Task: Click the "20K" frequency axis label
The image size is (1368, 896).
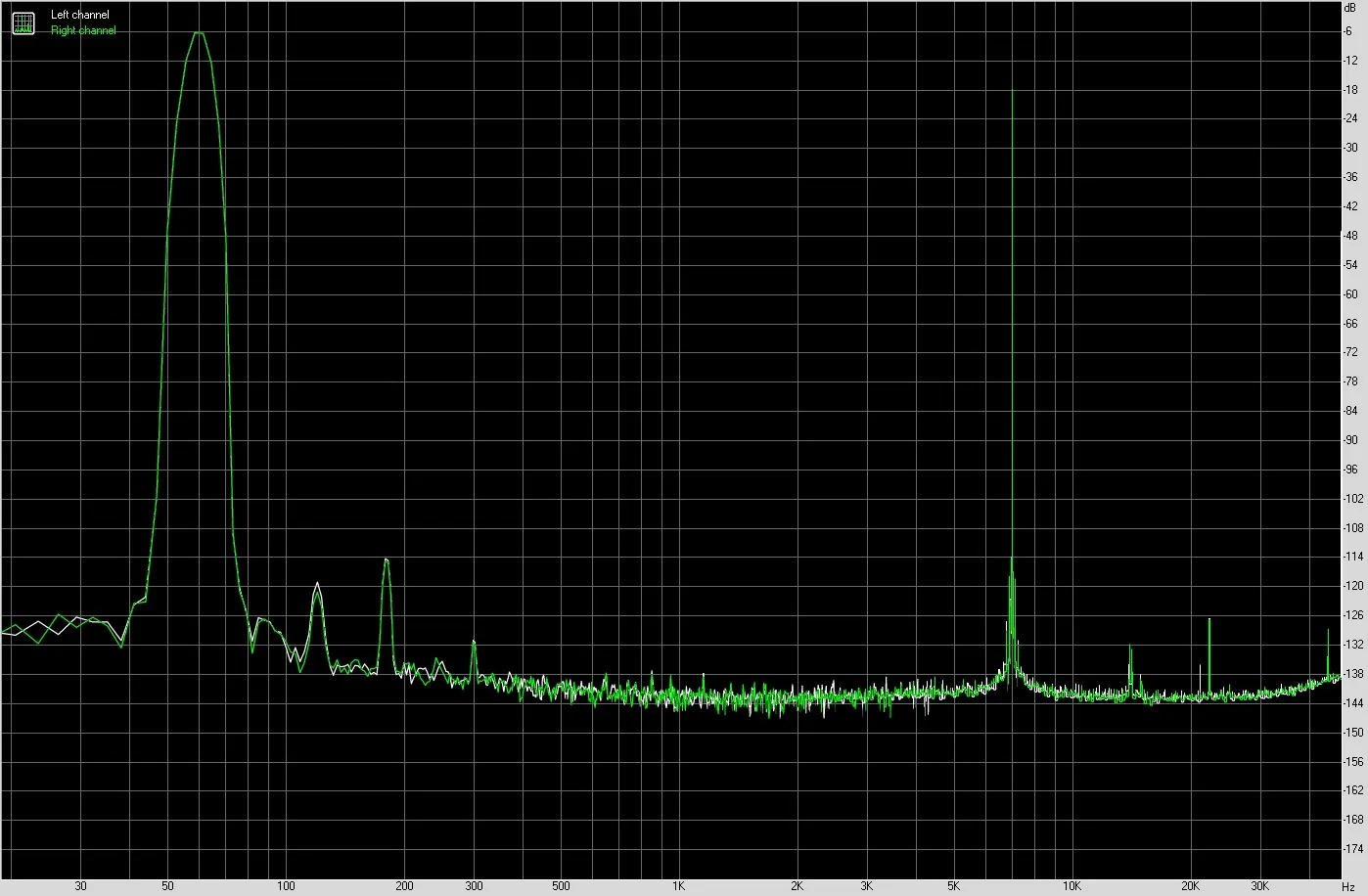Action: (1191, 886)
